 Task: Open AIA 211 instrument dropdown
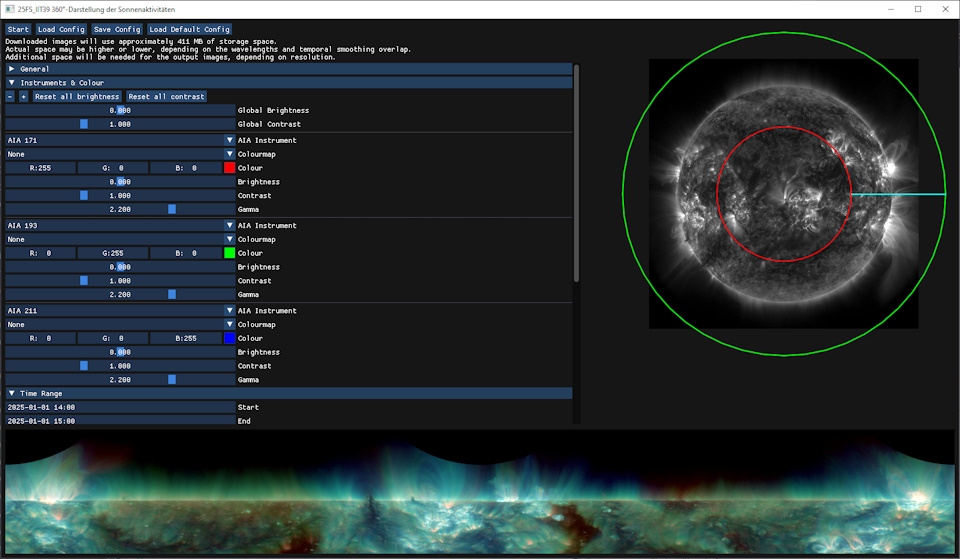point(121,310)
